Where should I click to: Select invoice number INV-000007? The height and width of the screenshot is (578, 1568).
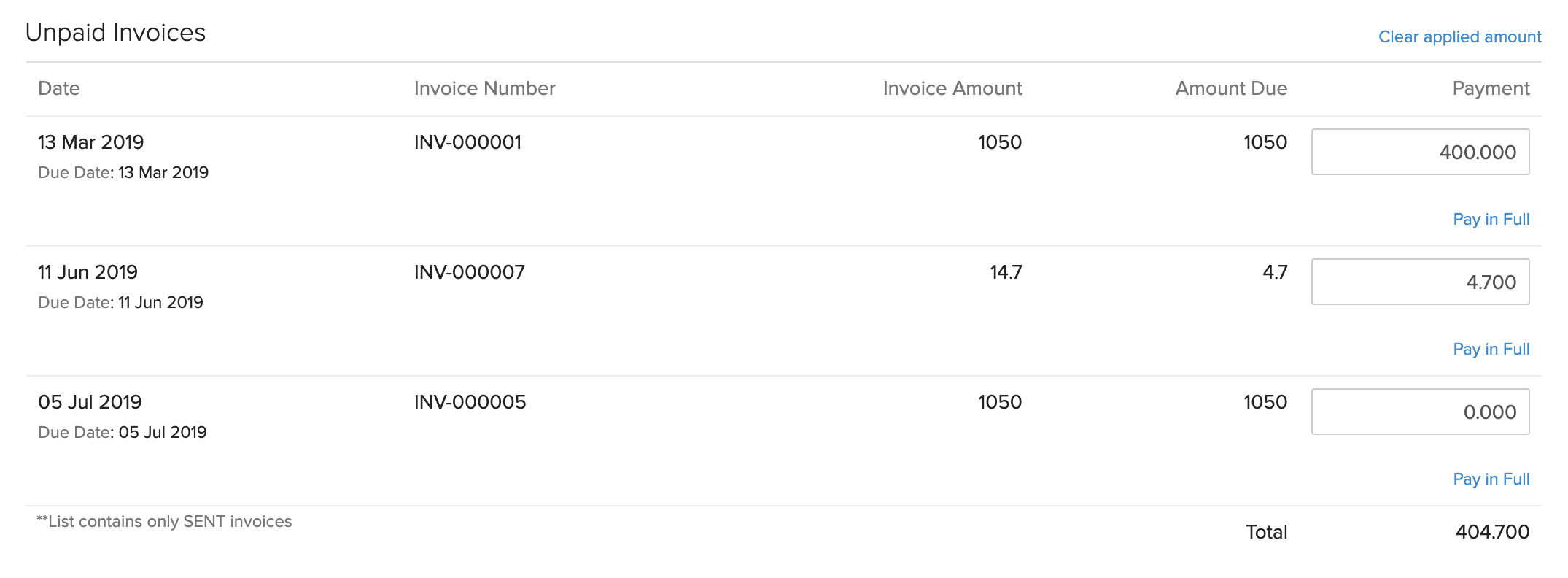(x=469, y=272)
